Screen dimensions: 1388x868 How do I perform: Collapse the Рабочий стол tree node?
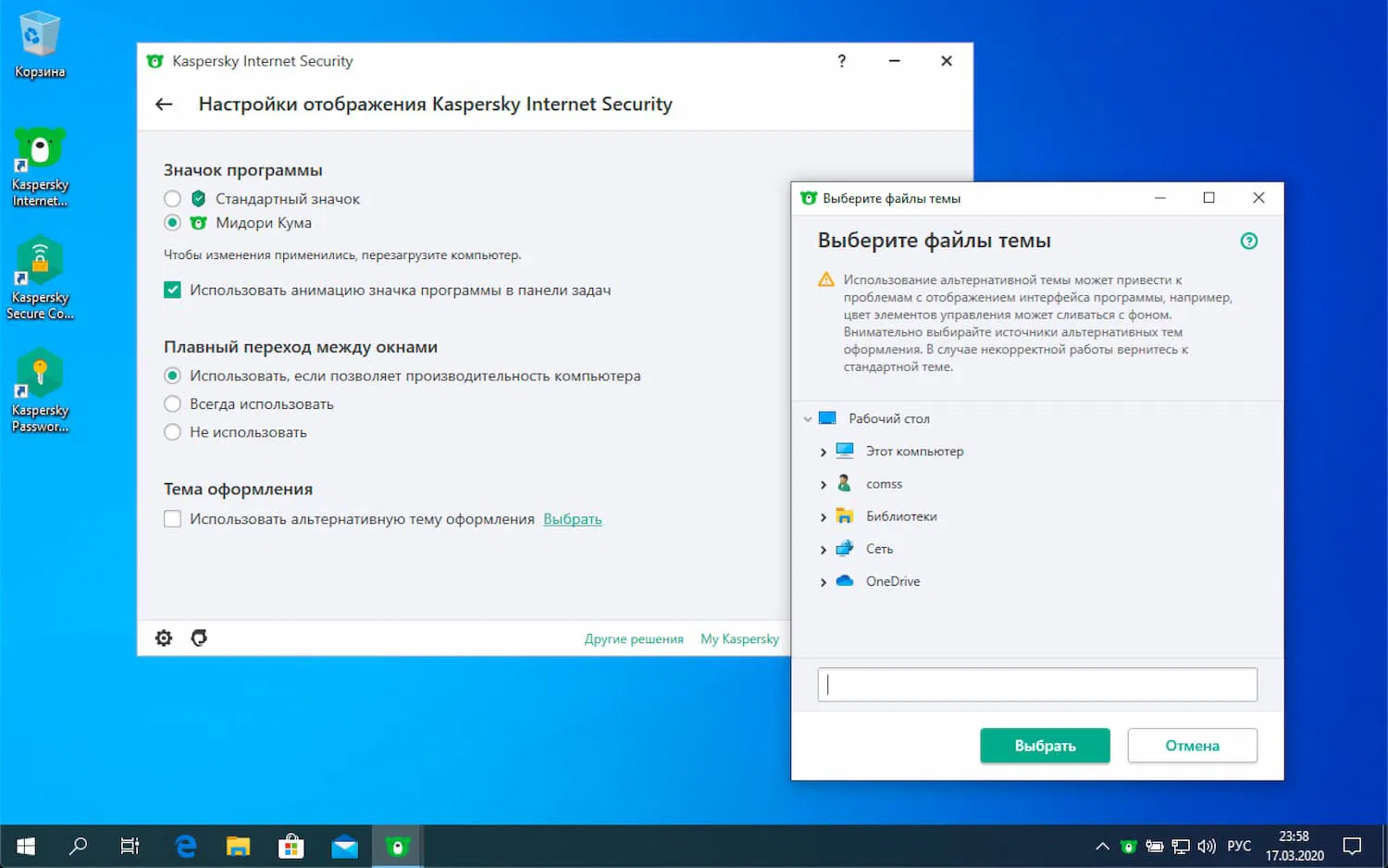tap(806, 418)
